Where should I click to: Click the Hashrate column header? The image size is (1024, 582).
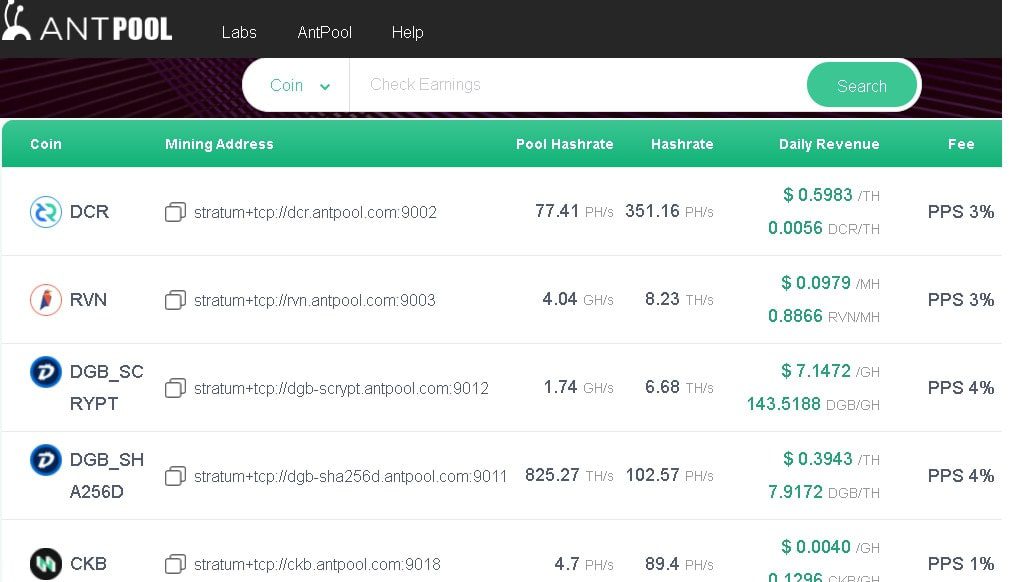click(x=682, y=144)
